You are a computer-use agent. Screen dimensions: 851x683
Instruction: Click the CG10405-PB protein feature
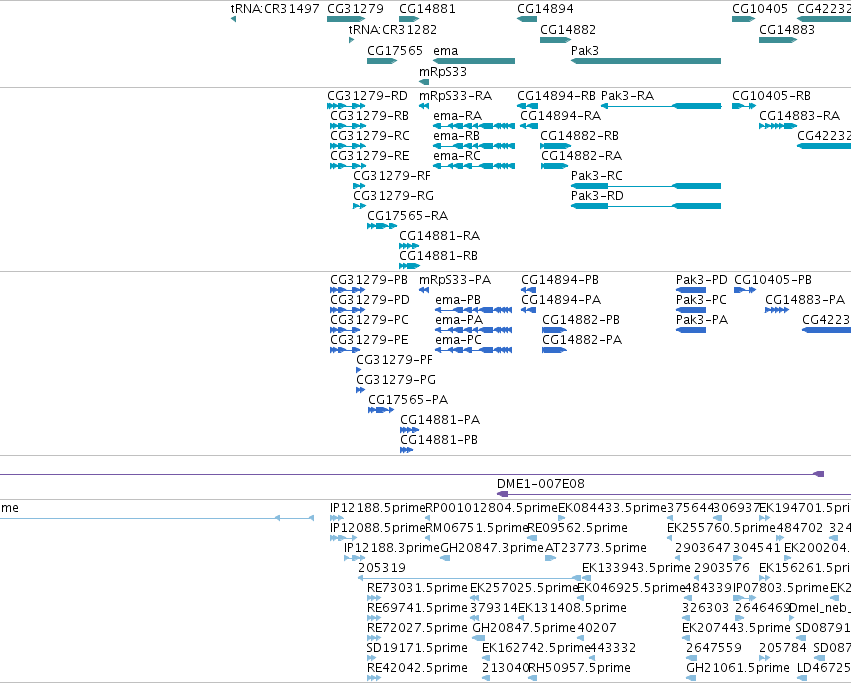coord(745,290)
